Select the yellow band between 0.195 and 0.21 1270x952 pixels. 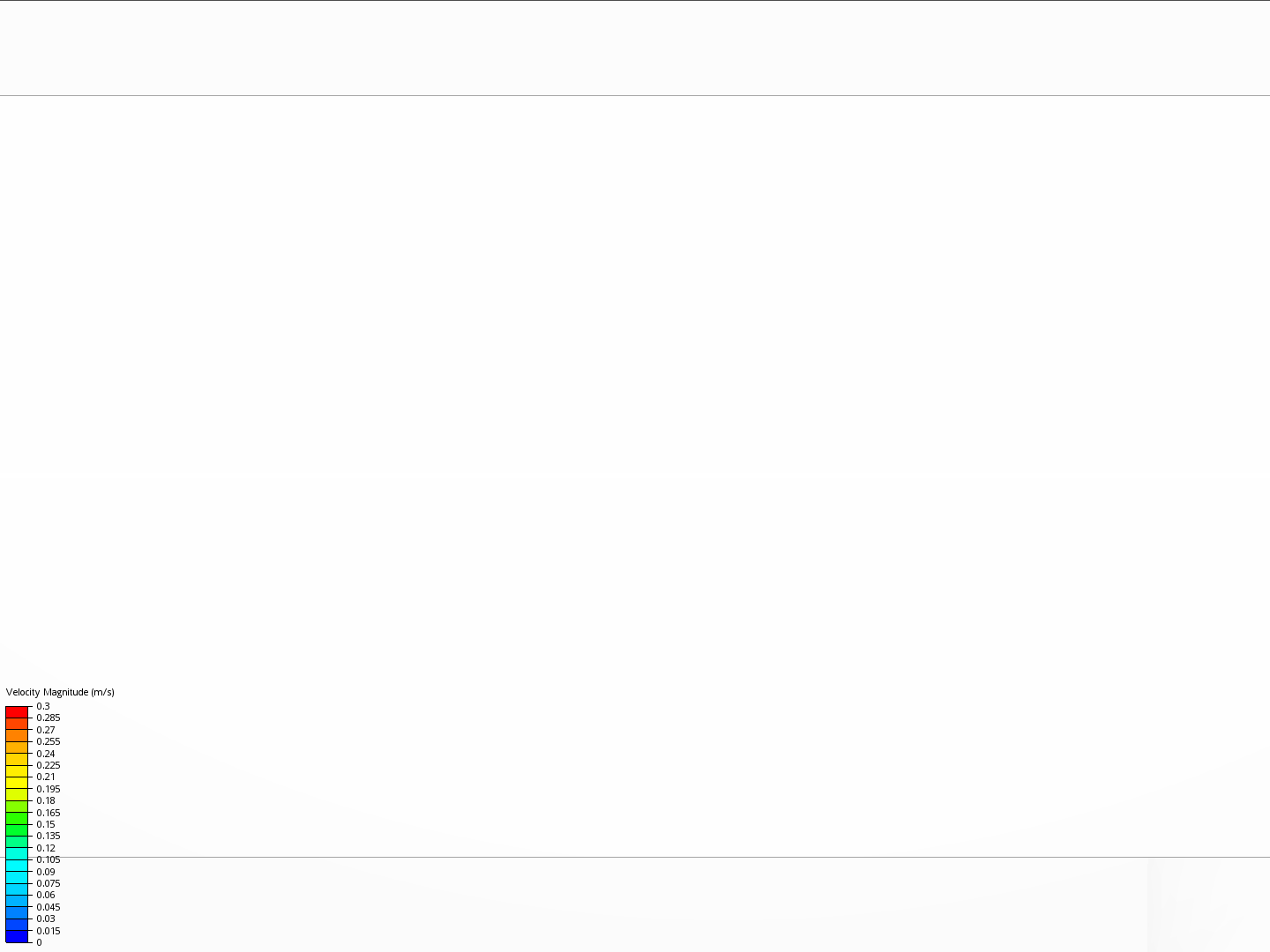[x=17, y=783]
